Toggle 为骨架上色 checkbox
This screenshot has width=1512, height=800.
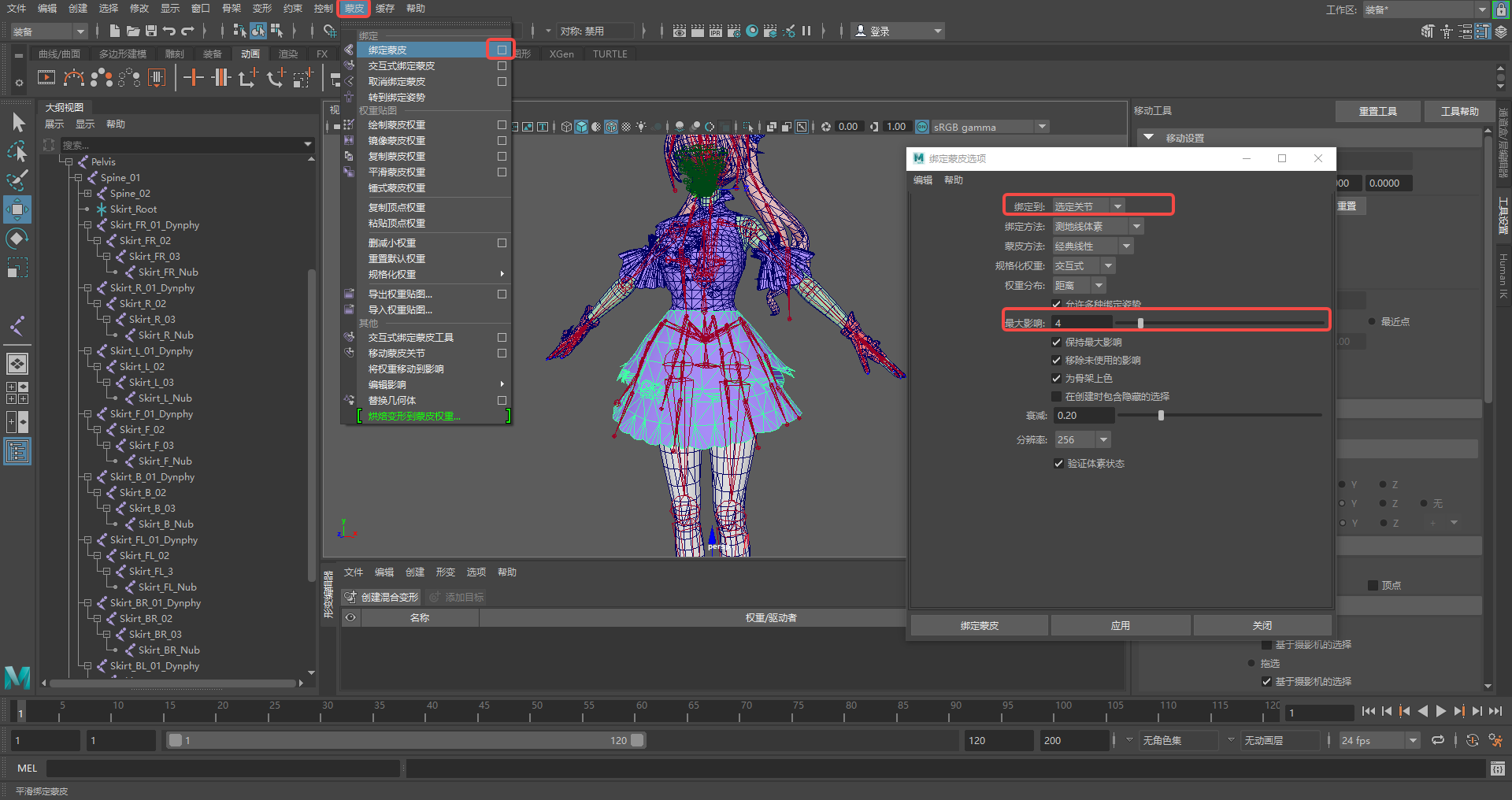[x=1057, y=378]
